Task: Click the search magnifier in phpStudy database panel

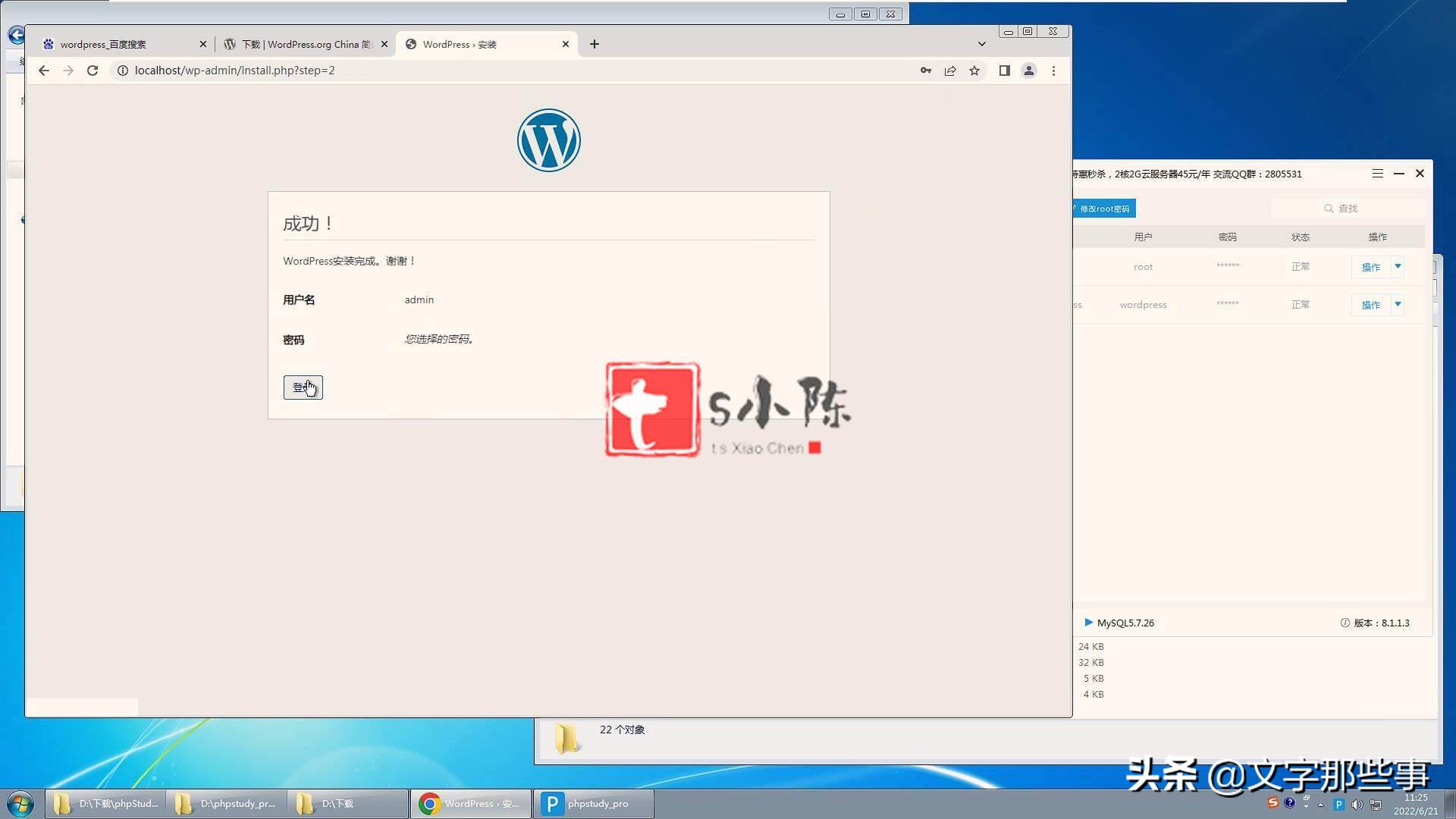Action: (1329, 208)
